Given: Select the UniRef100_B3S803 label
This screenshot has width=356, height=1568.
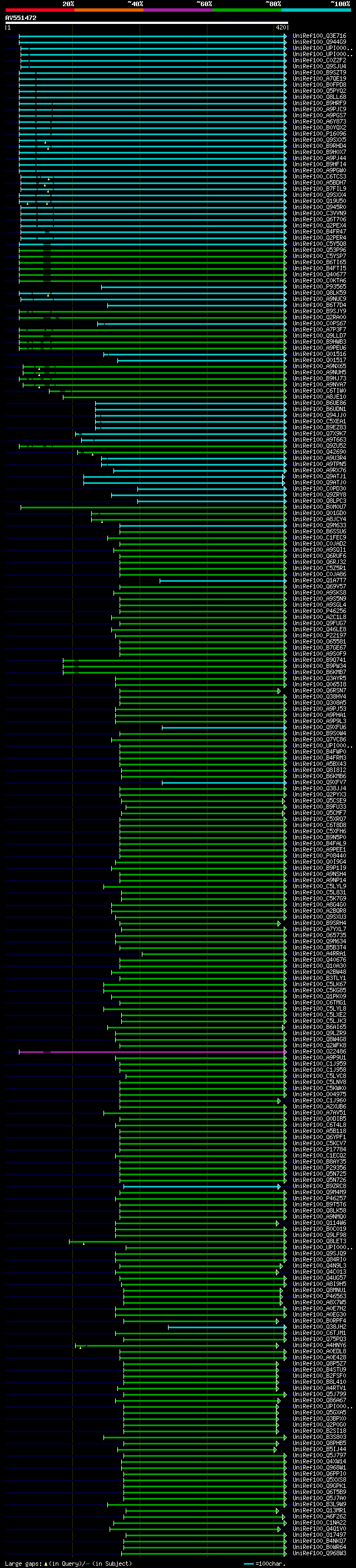Looking at the screenshot, I should pos(319,1437).
